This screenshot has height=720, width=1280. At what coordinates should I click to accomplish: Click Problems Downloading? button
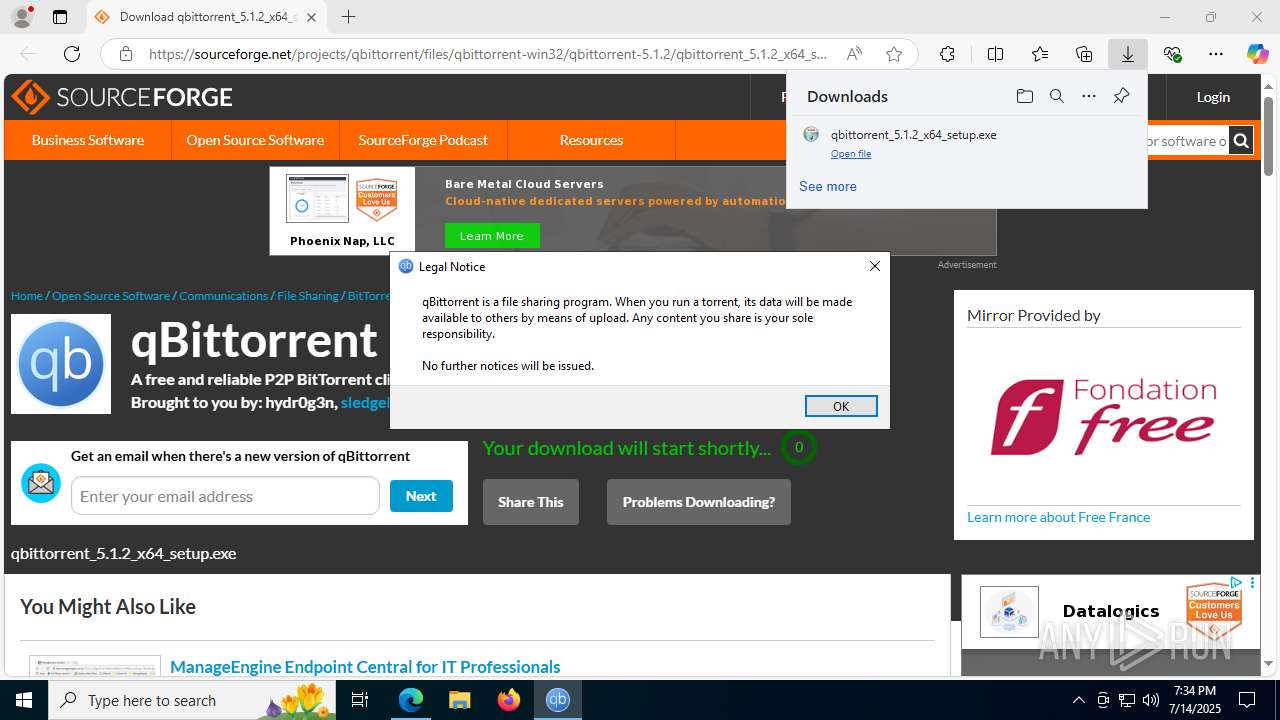(x=699, y=502)
